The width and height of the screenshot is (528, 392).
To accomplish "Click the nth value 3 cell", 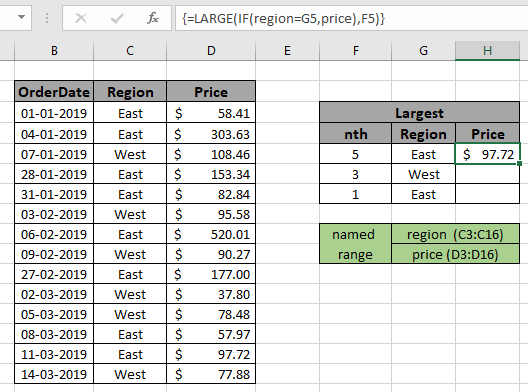I will tap(356, 174).
